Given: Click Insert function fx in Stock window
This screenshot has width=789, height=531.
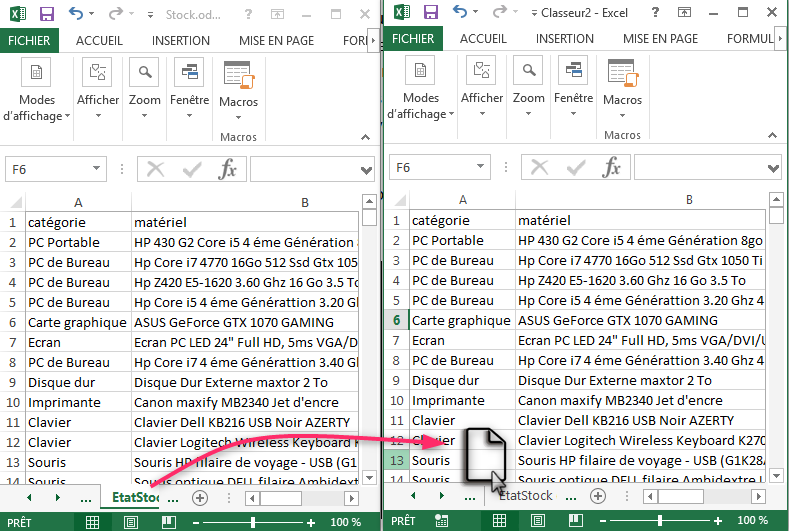Looking at the screenshot, I should [x=227, y=170].
